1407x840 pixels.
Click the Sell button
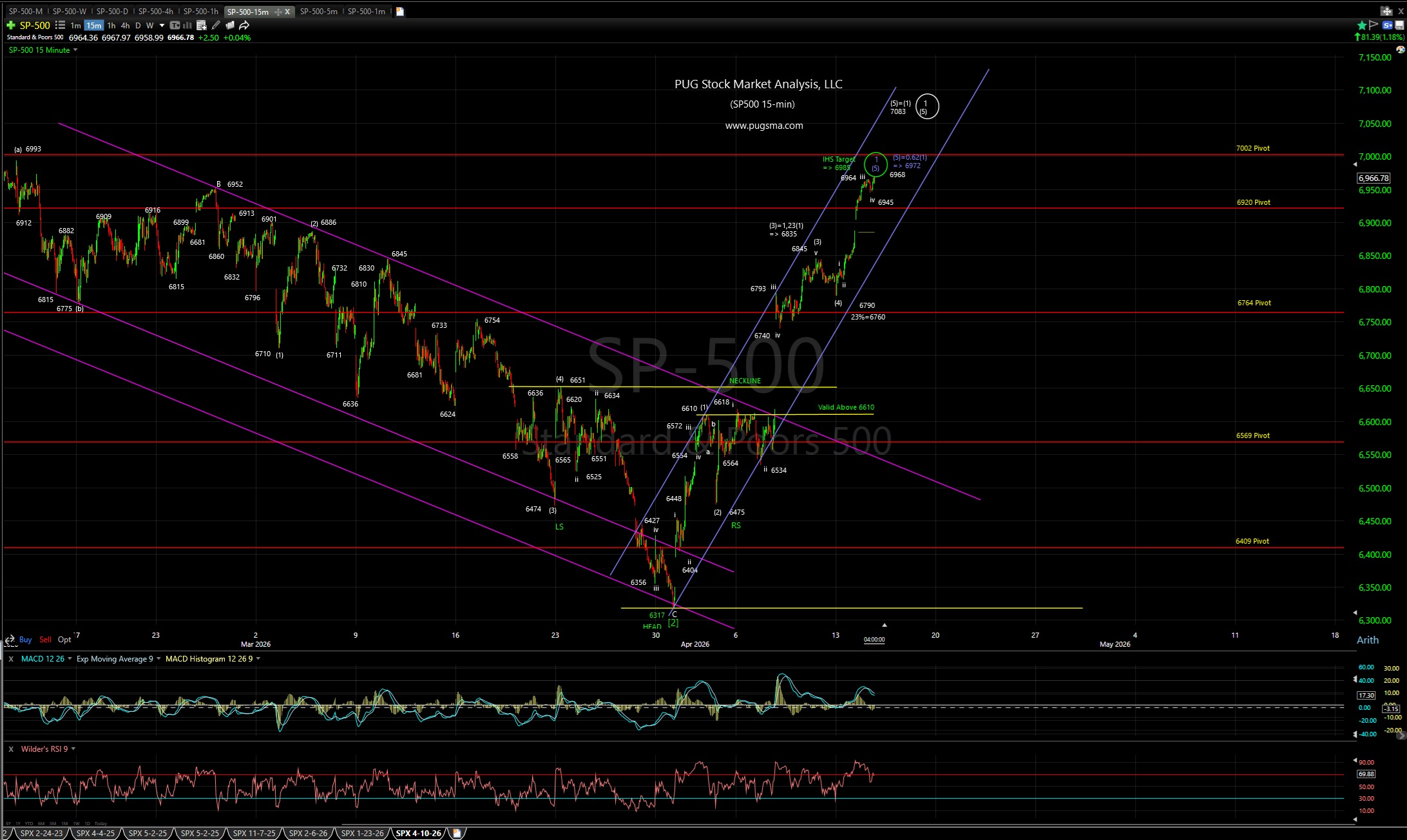tap(45, 640)
